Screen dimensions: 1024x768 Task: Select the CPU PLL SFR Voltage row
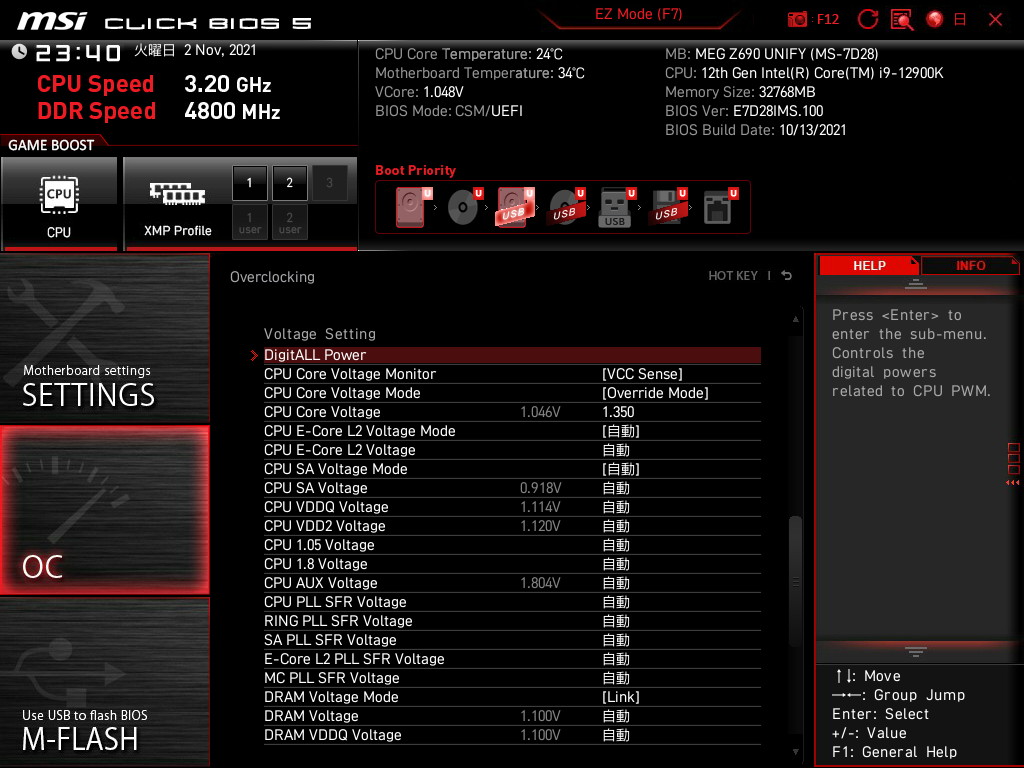point(511,601)
